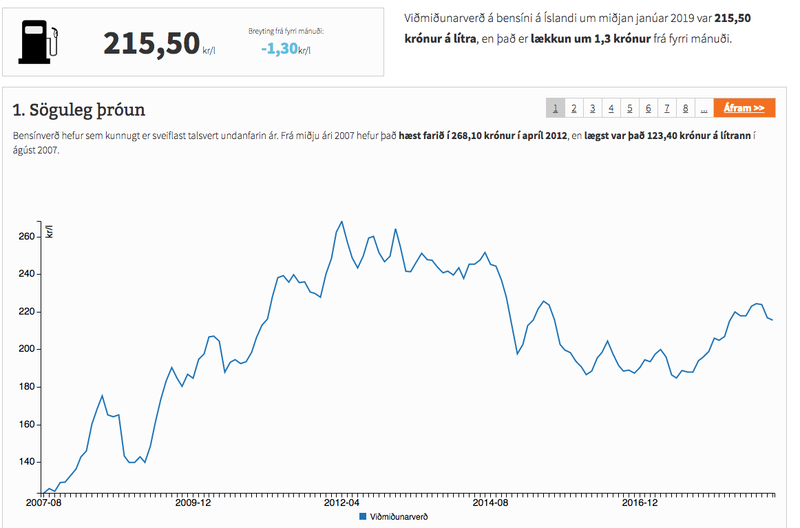Screen dimensions: 800x528
Task: Click the 215,50 kr/l price figure
Action: coord(152,44)
